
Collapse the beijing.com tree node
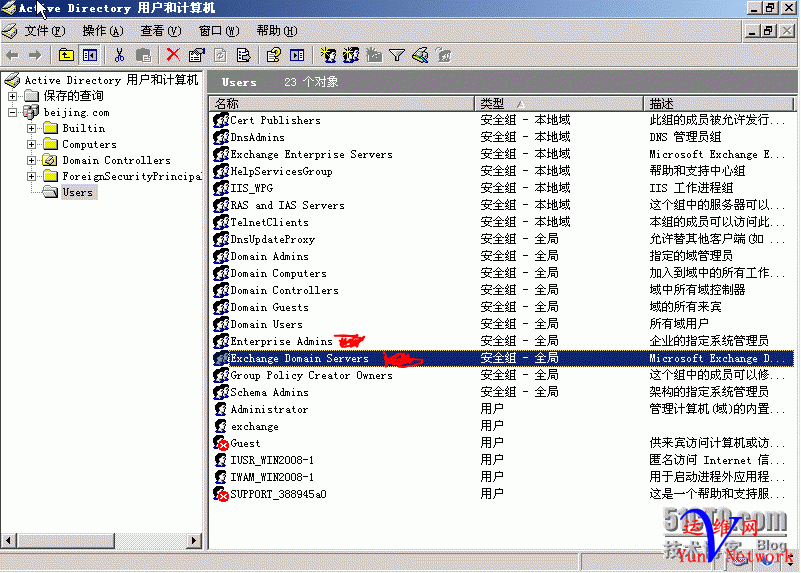[12, 112]
